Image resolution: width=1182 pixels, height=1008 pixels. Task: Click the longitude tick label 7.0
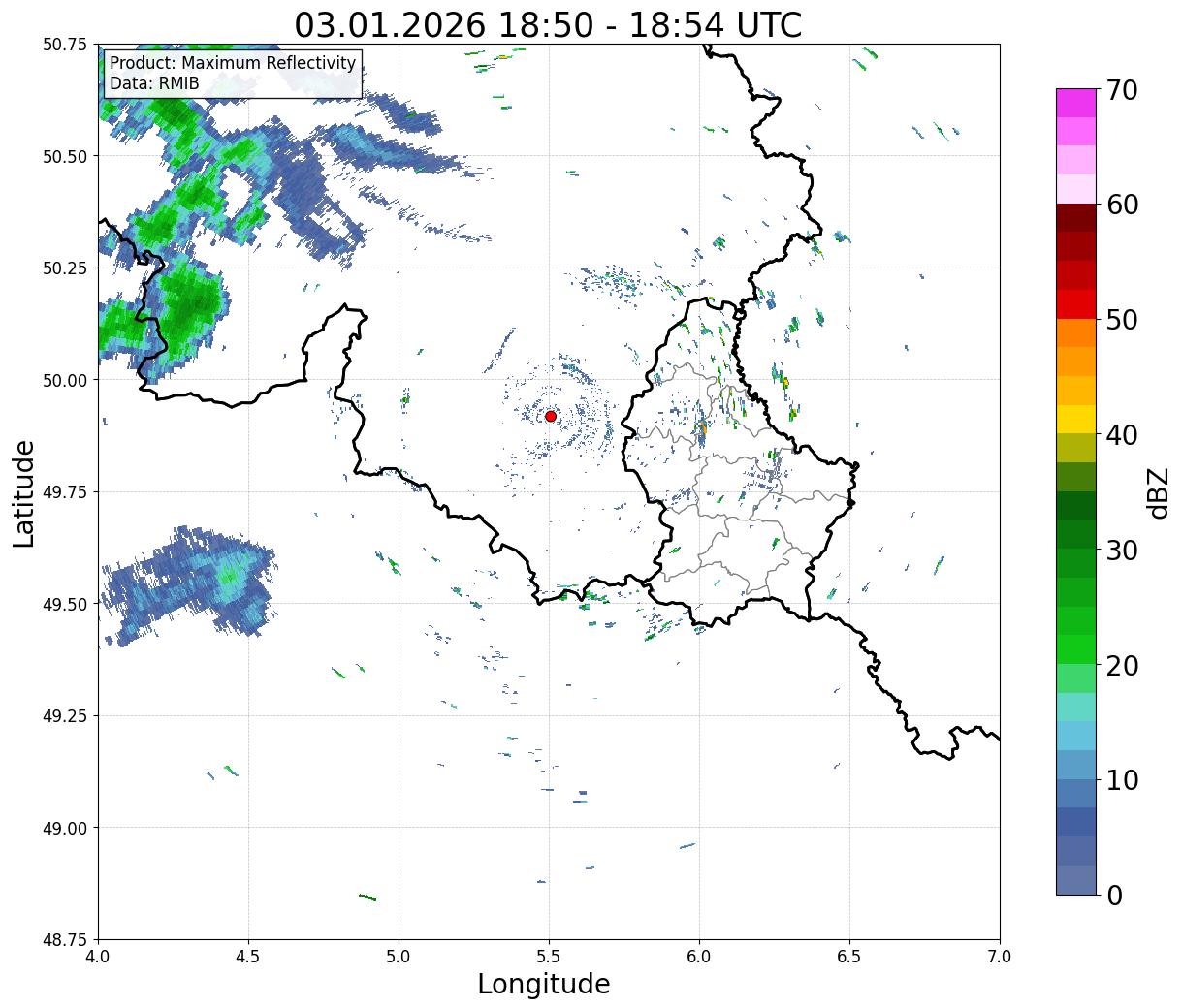coord(1000,956)
